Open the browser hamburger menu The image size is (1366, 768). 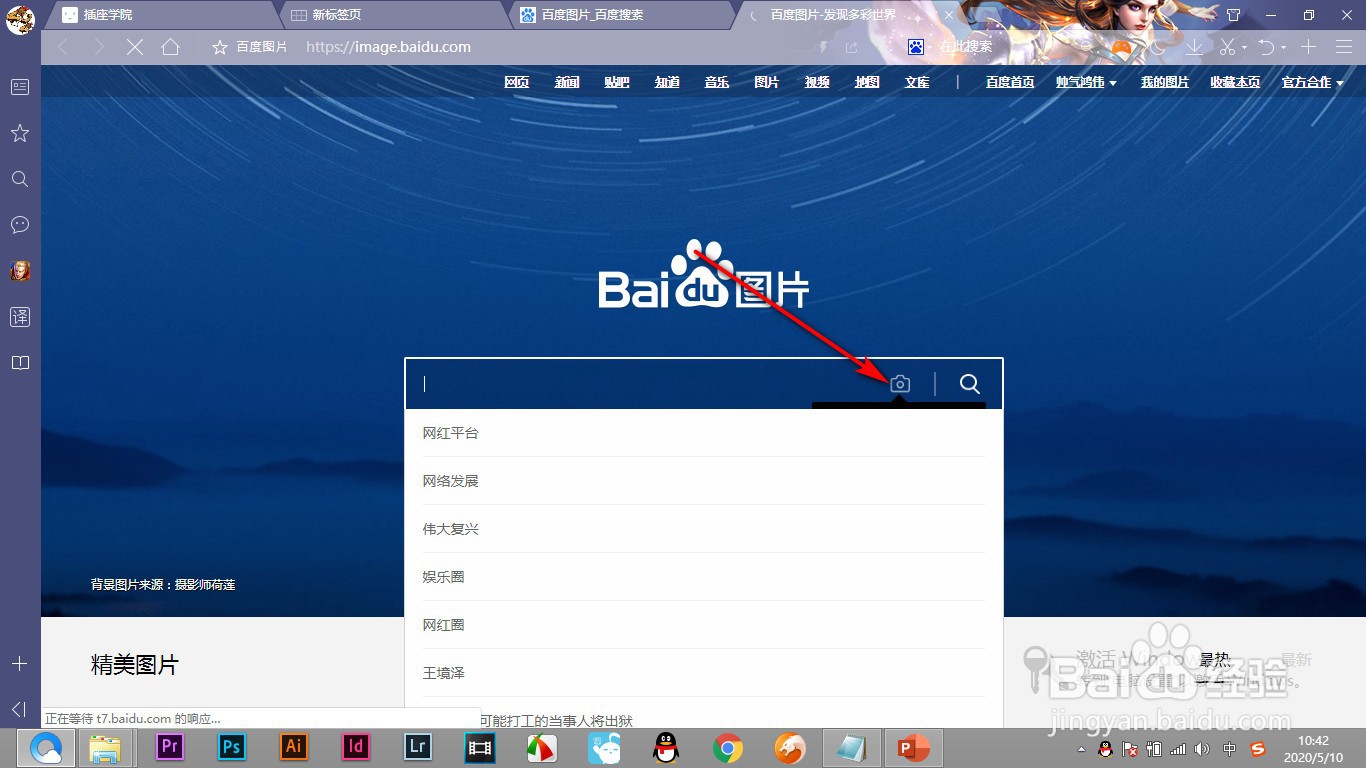tap(1342, 47)
